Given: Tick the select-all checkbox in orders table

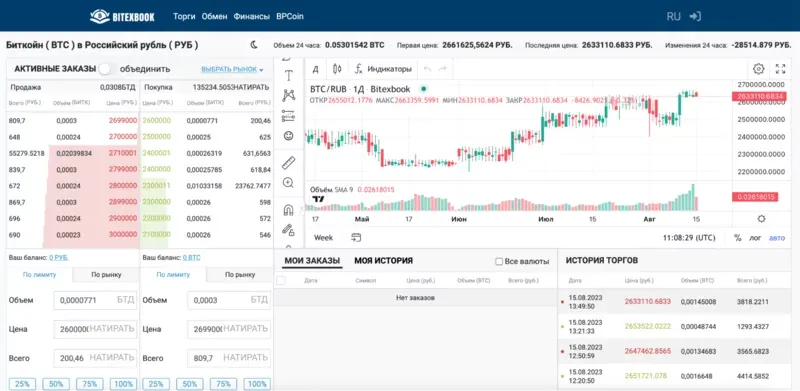Looking at the screenshot, I should pyautogui.click(x=281, y=280).
